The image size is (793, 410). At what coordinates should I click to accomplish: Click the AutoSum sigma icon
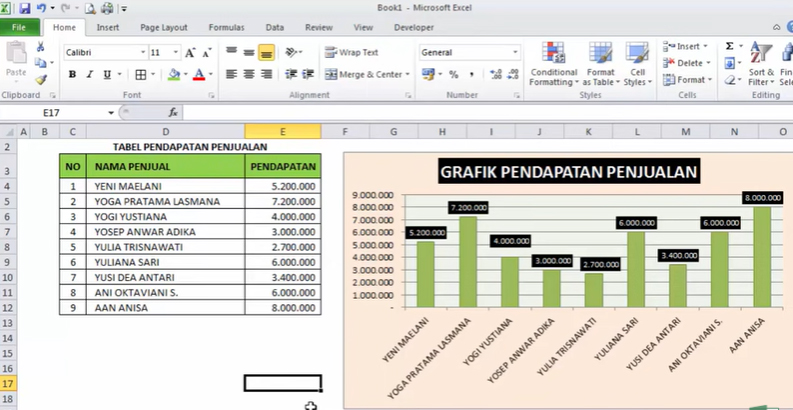[729, 46]
